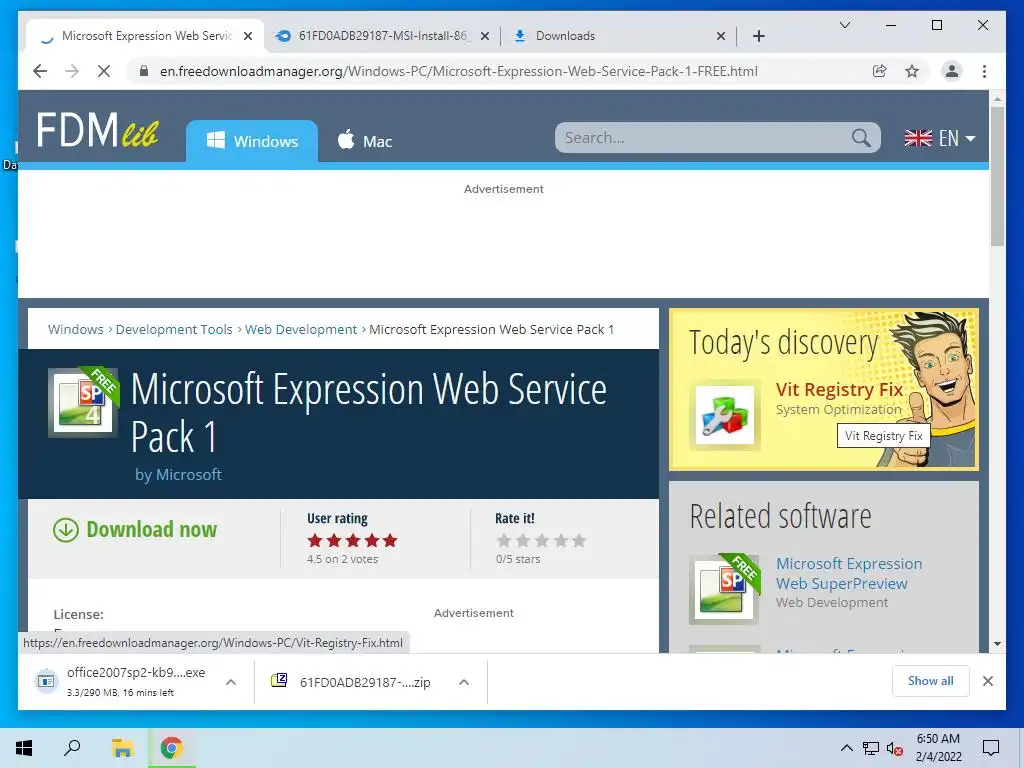
Task: Click the browser back arrow
Action: (x=40, y=71)
